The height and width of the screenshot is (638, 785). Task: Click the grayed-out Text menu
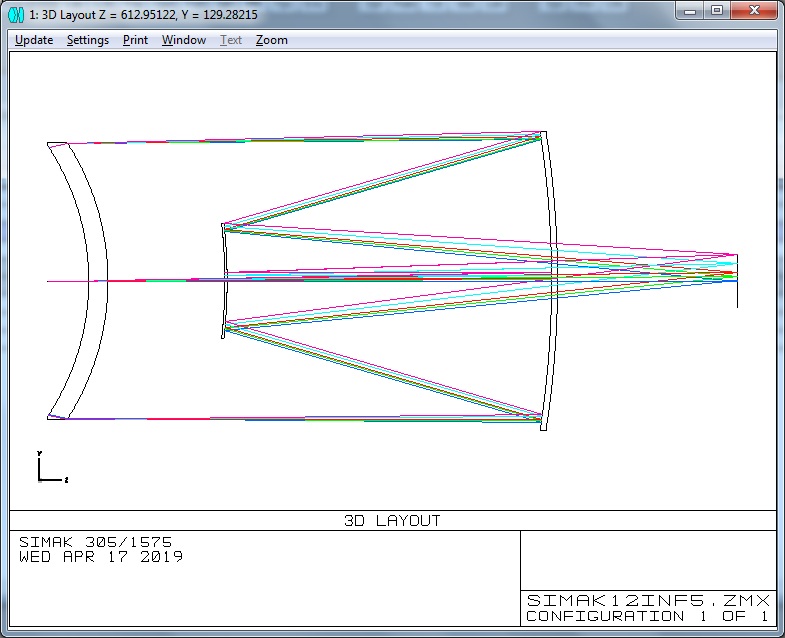(231, 40)
